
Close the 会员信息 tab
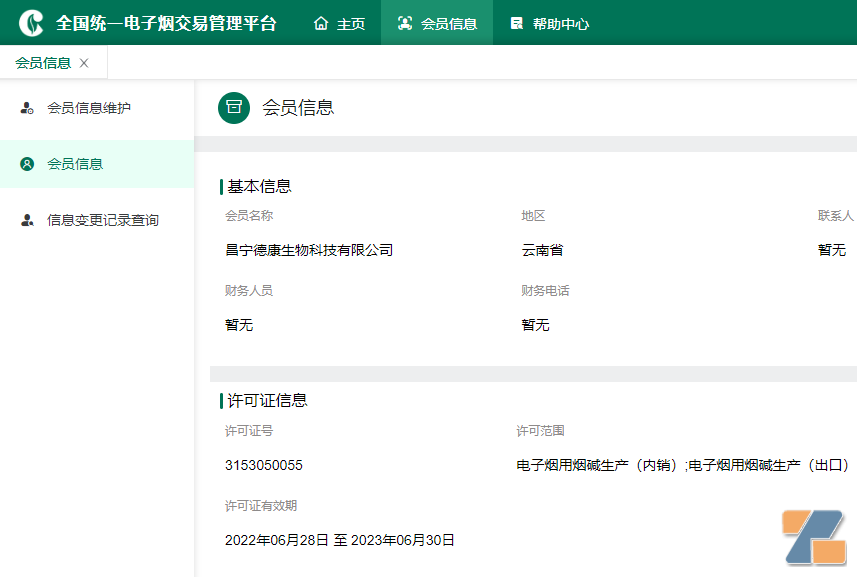tap(83, 61)
